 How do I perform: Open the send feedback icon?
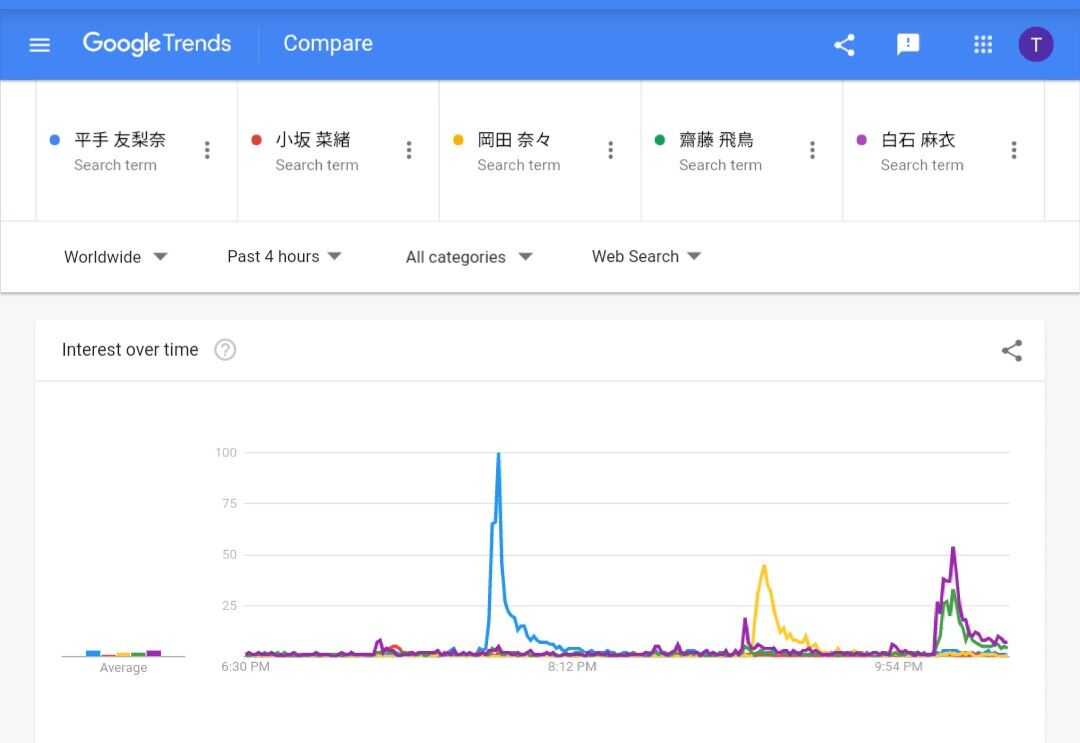[908, 44]
